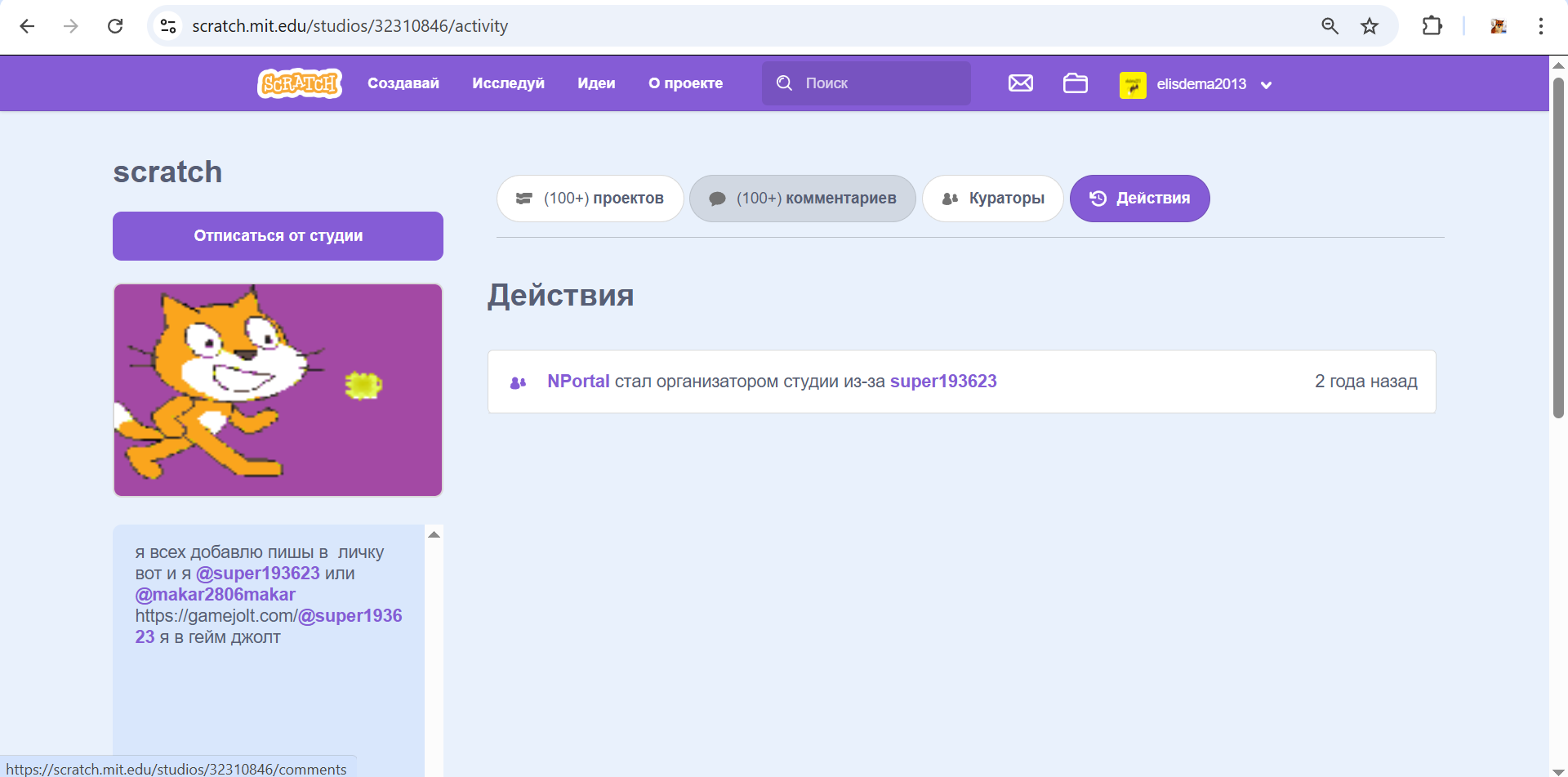This screenshot has width=1568, height=777.
Task: Open the NPortal user link
Action: tap(578, 382)
